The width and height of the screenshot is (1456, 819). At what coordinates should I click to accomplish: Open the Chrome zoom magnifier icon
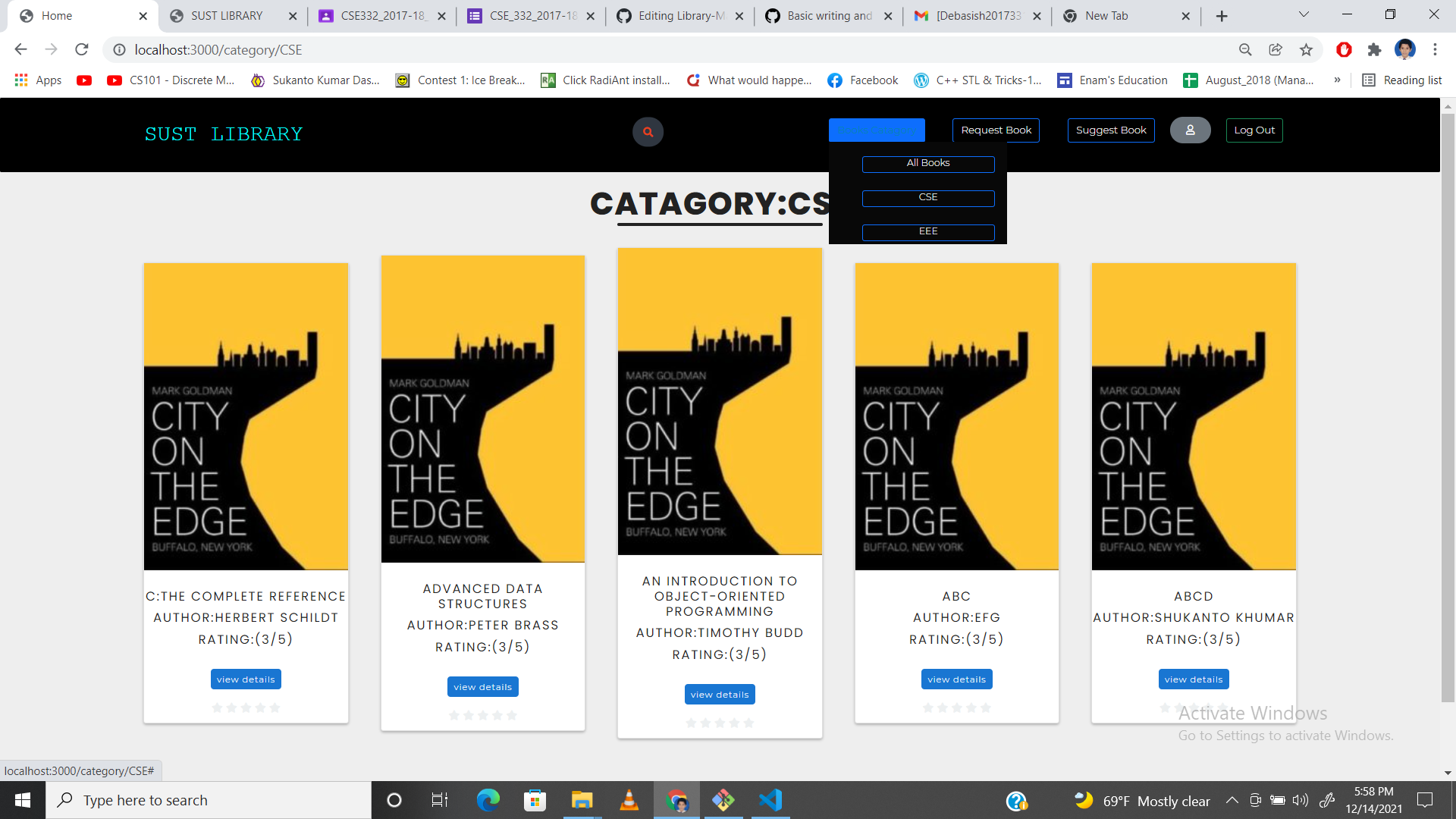click(x=1245, y=50)
